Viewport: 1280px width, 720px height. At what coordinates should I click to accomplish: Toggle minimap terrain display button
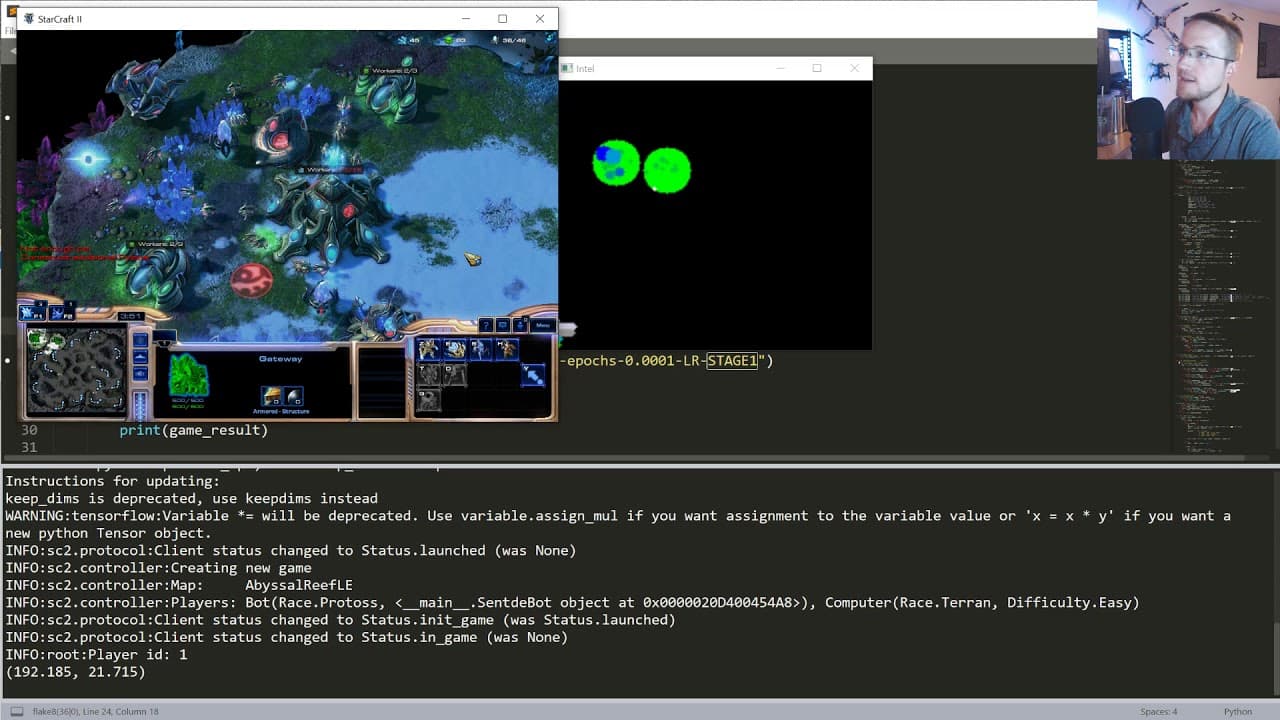(x=140, y=357)
